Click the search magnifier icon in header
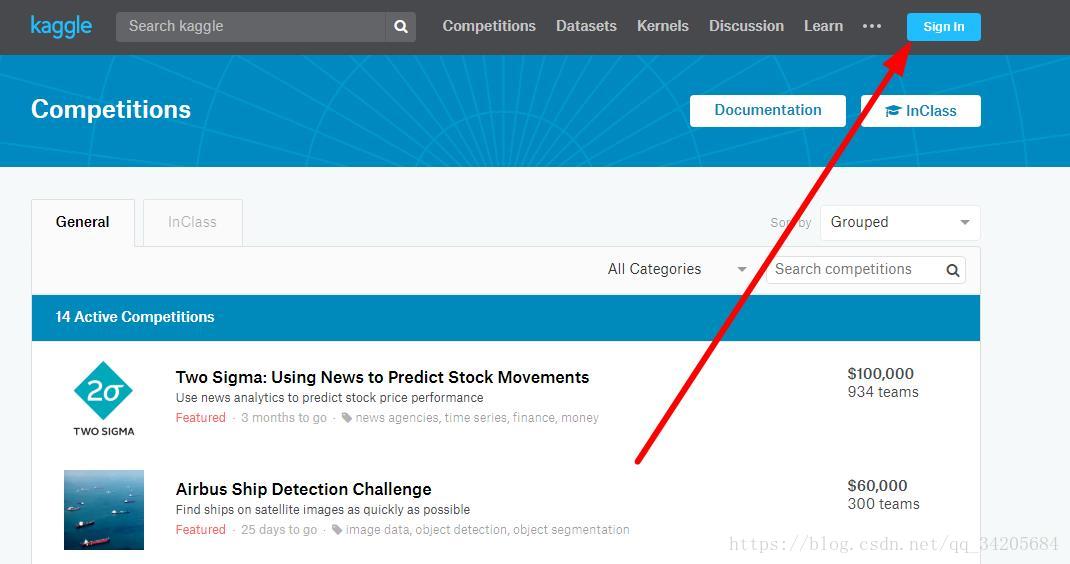 click(401, 27)
